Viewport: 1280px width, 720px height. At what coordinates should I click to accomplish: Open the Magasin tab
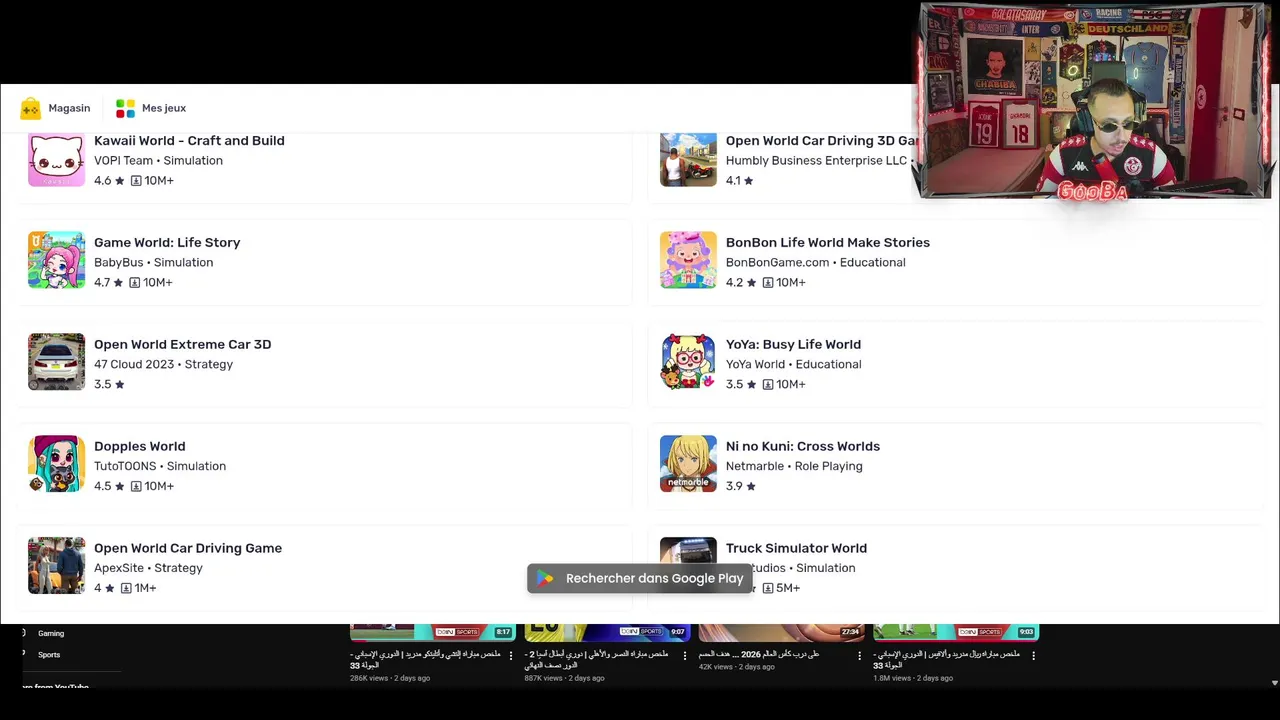pos(55,108)
